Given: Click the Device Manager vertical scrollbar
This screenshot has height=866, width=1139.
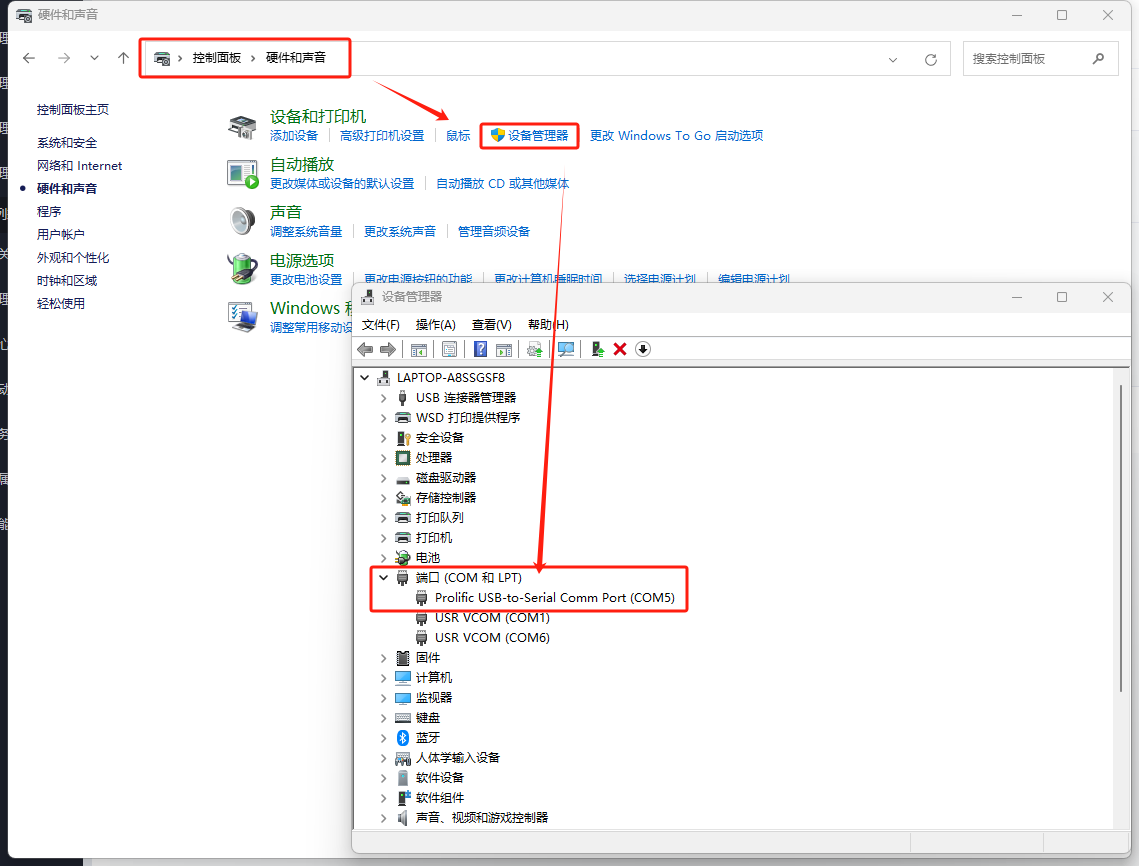Looking at the screenshot, I should pos(1121,538).
